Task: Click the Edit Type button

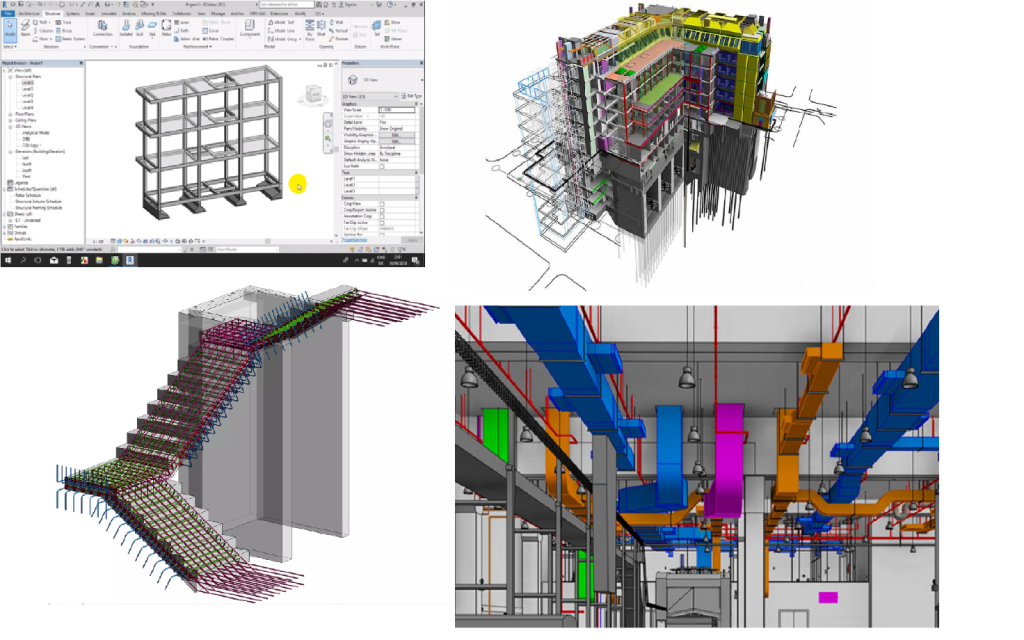Action: [411, 96]
